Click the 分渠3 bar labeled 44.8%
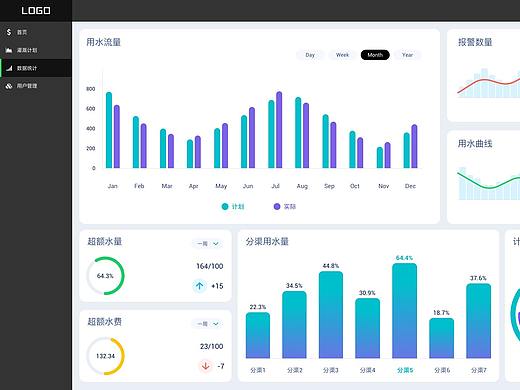The image size is (520, 390). tap(331, 315)
